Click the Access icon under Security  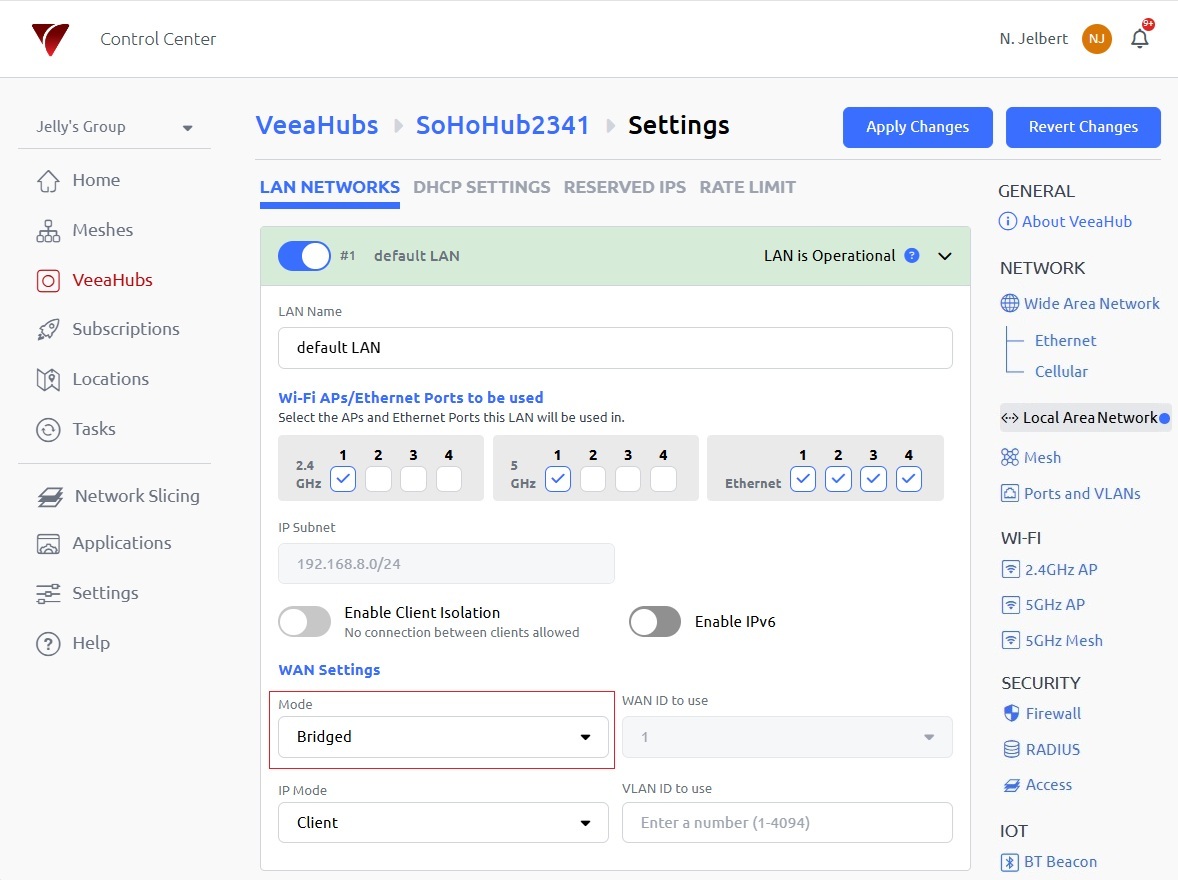(x=1011, y=785)
